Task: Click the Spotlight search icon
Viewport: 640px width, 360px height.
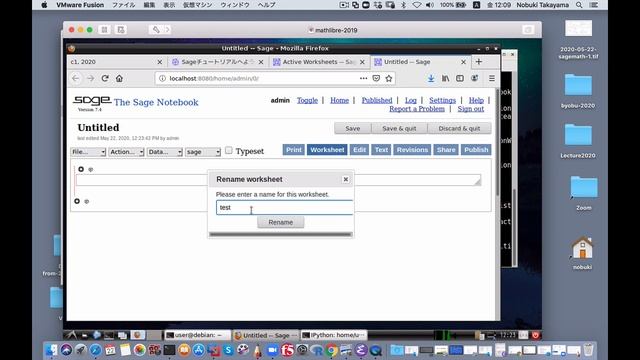Action: 579,5
